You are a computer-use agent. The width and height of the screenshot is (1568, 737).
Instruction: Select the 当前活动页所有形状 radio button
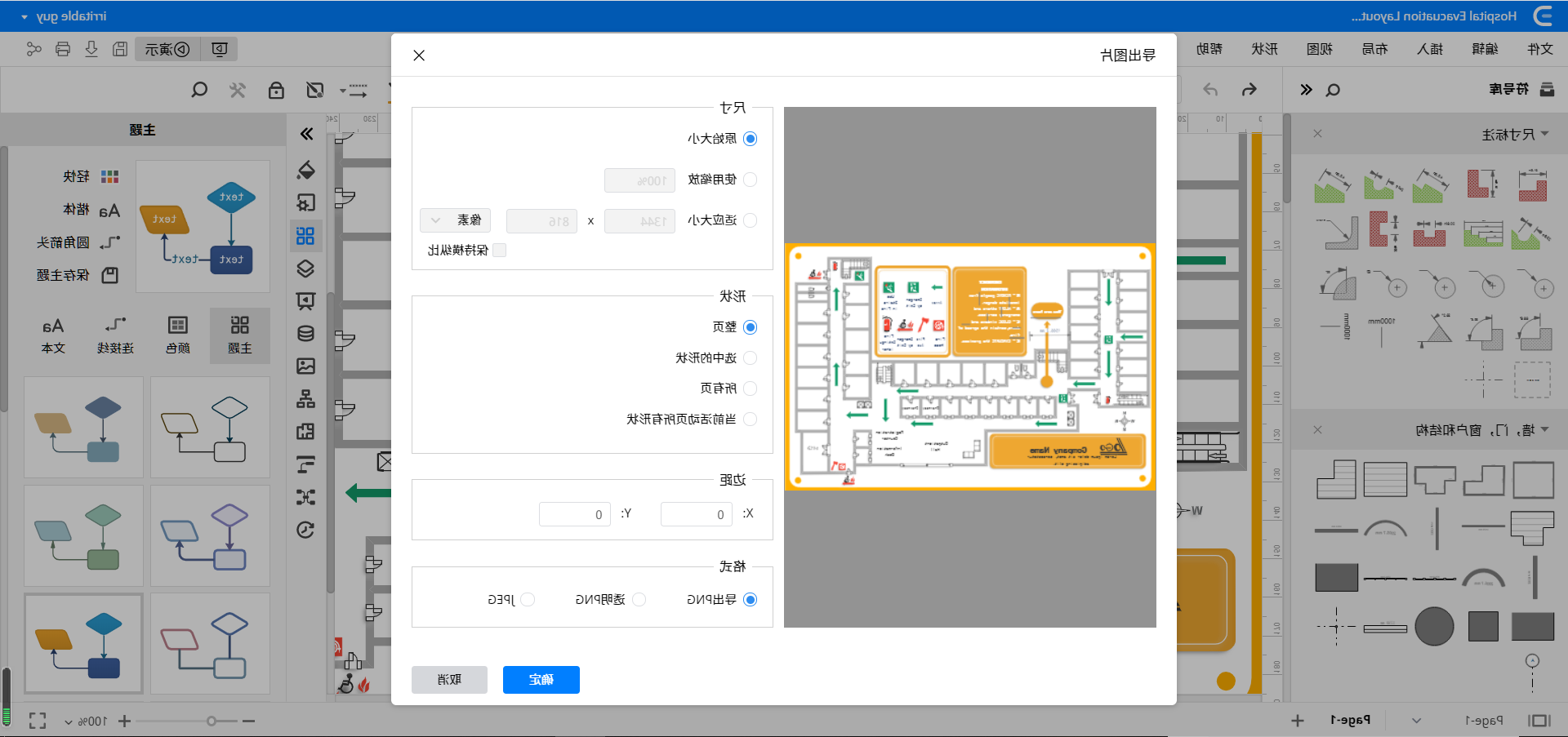(x=751, y=420)
